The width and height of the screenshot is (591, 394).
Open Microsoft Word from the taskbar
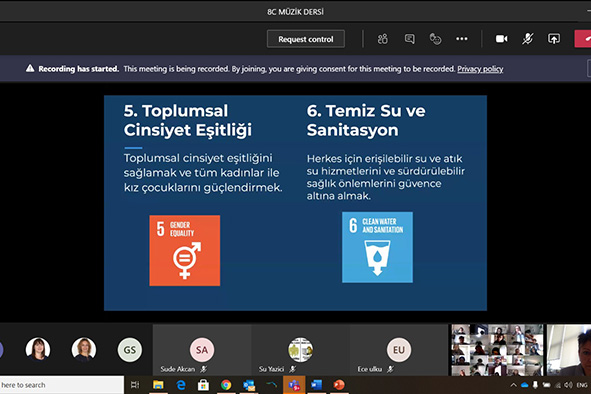pyautogui.click(x=317, y=385)
